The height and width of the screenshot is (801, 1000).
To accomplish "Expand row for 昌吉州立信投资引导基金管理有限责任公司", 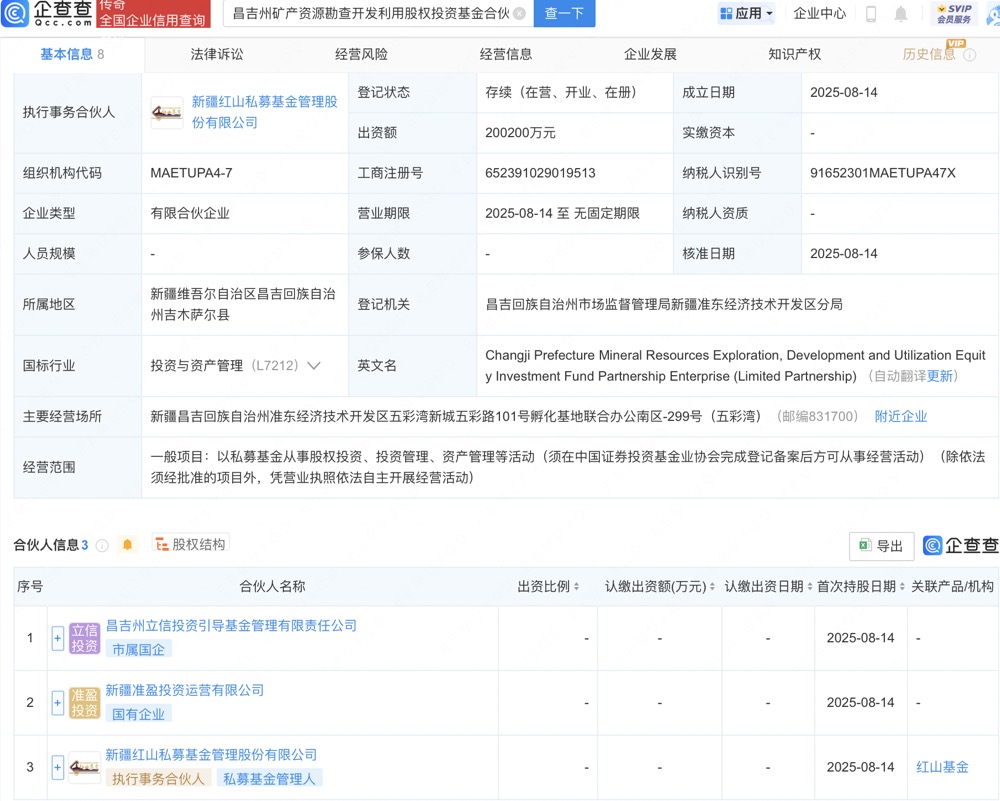I will coord(57,638).
